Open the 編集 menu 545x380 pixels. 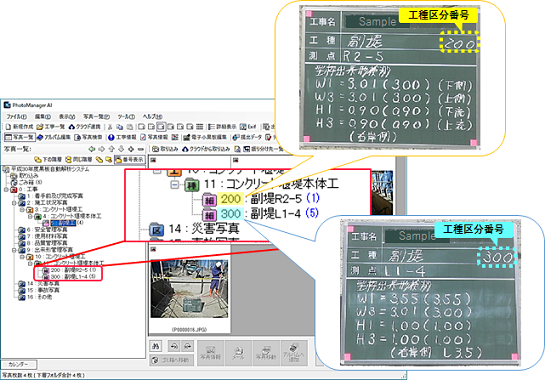43,116
